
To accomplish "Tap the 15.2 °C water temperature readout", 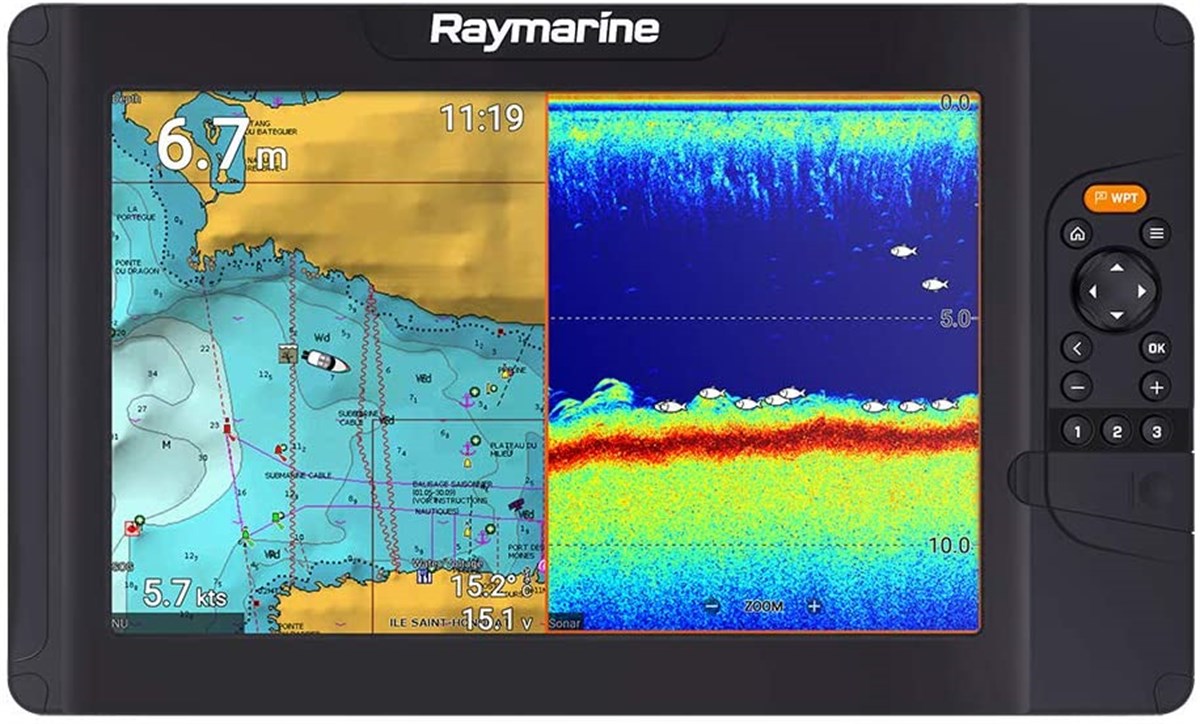I will (x=491, y=587).
